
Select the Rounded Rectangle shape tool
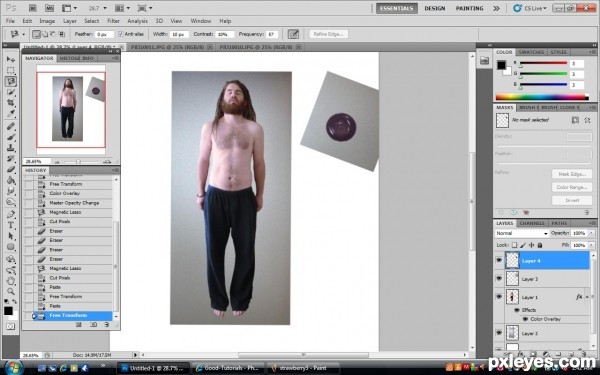[x=11, y=247]
